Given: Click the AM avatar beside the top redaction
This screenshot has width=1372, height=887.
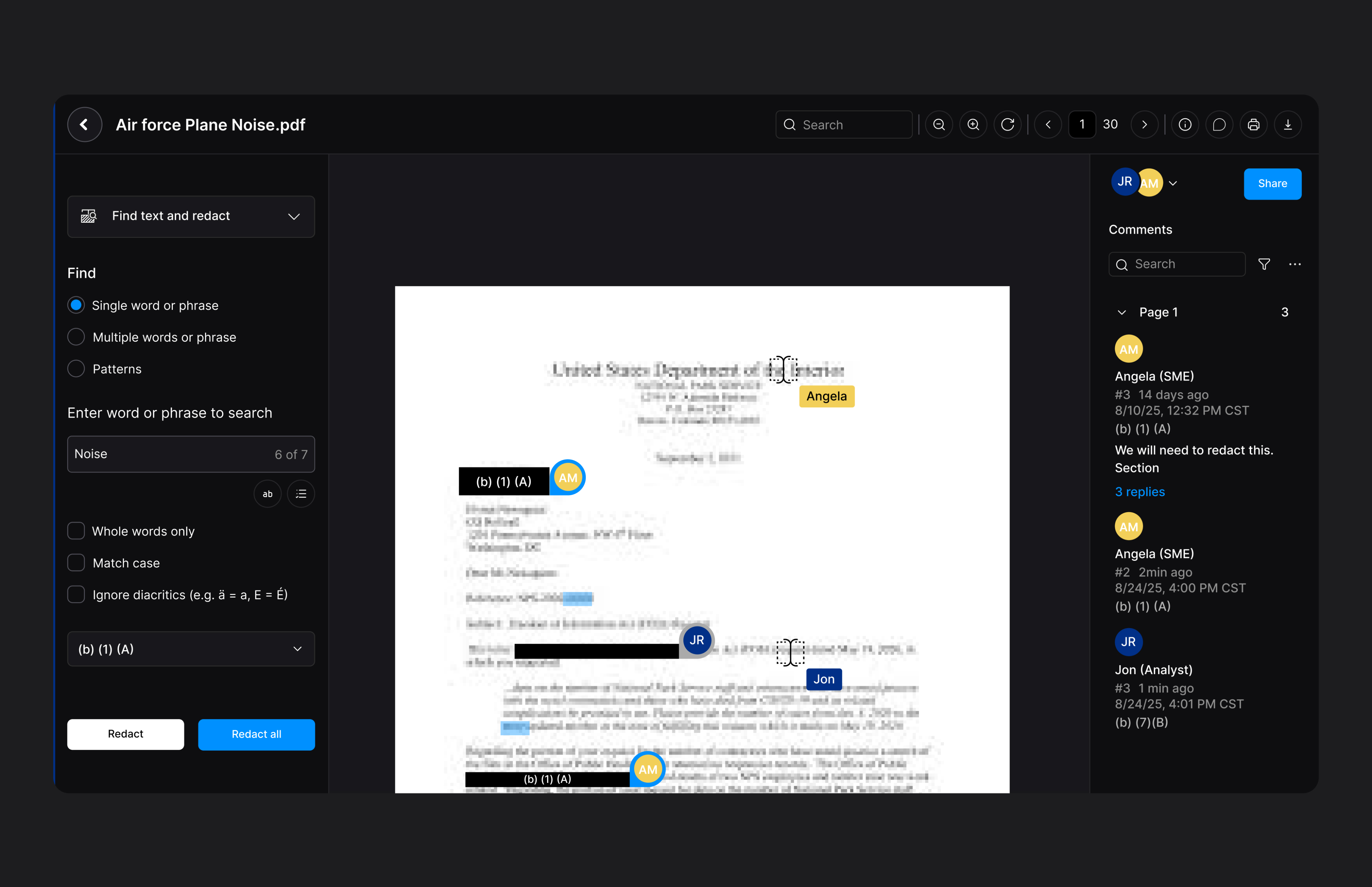Looking at the screenshot, I should (x=568, y=477).
